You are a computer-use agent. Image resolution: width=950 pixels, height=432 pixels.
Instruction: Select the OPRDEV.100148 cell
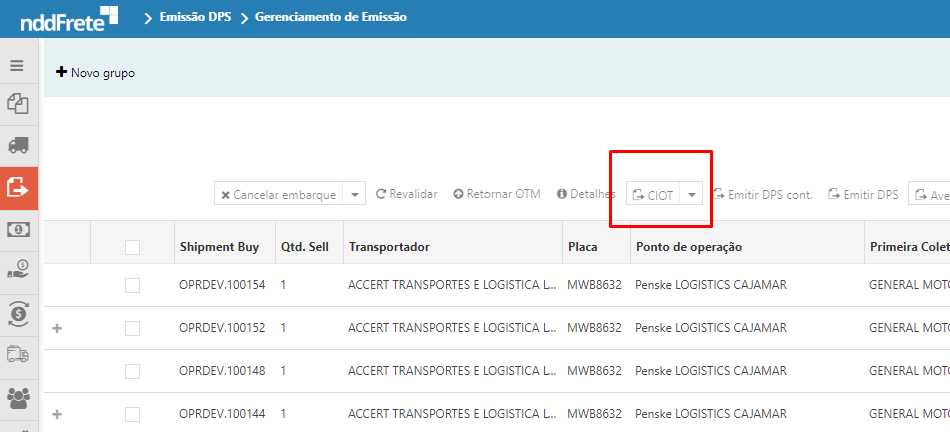coord(222,371)
